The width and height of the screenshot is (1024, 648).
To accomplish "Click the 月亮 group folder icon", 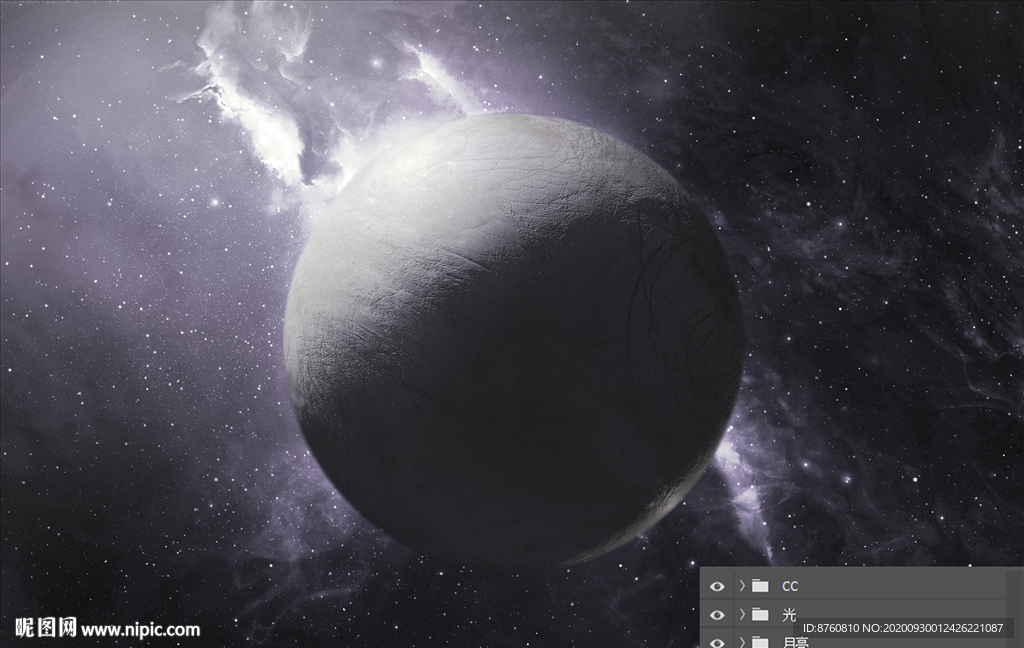I will 760,642.
